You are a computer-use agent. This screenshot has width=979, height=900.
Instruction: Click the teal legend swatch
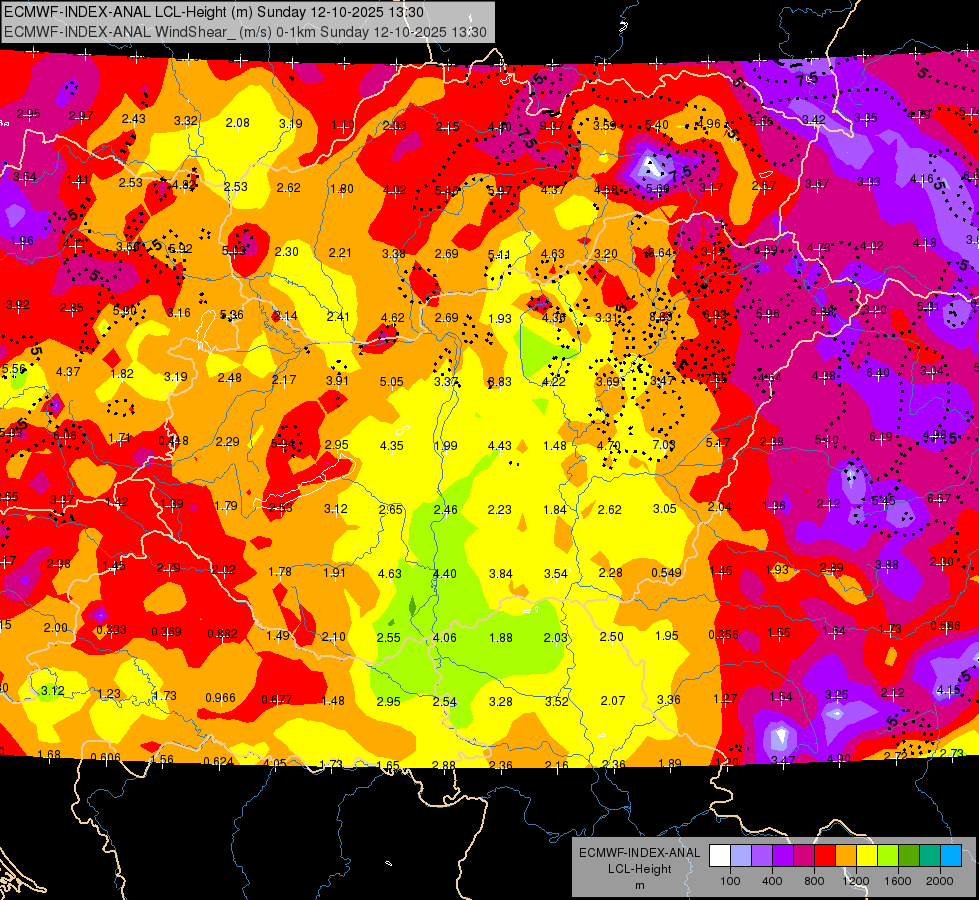point(930,855)
